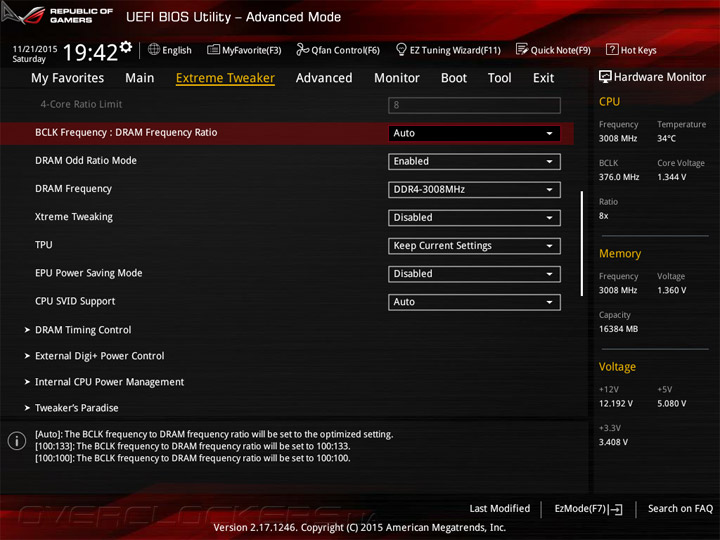The height and width of the screenshot is (540, 720).
Task: Click the EPU Power Saving Mode label
Action: 88,273
